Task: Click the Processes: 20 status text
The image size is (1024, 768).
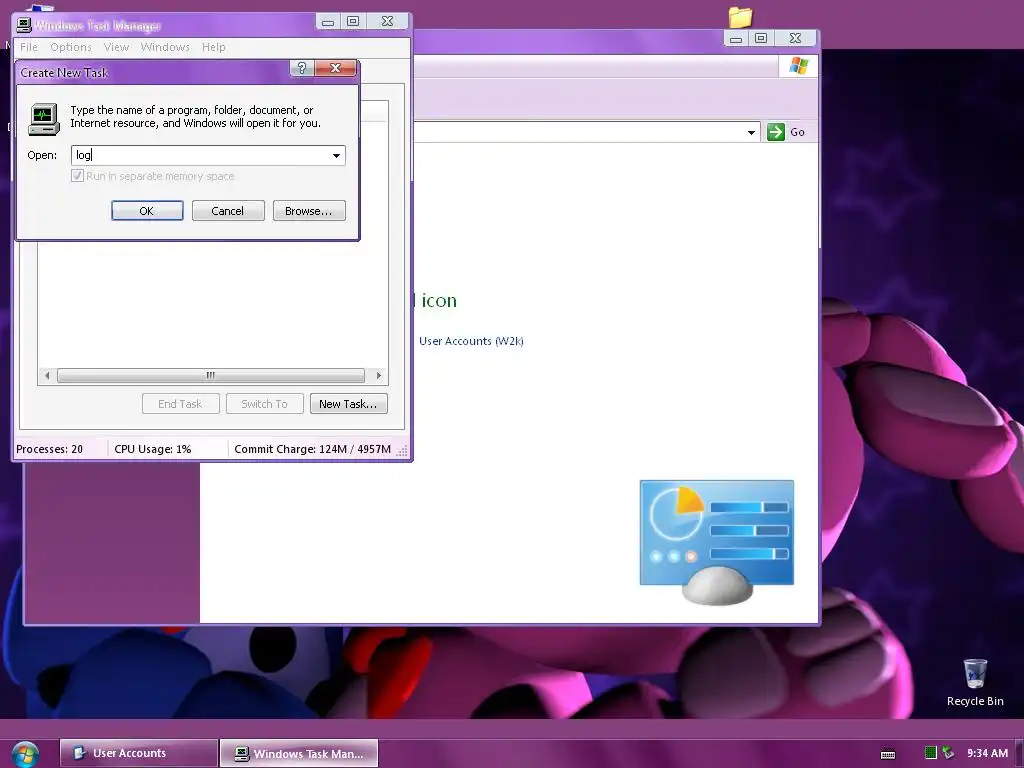Action: tap(50, 449)
